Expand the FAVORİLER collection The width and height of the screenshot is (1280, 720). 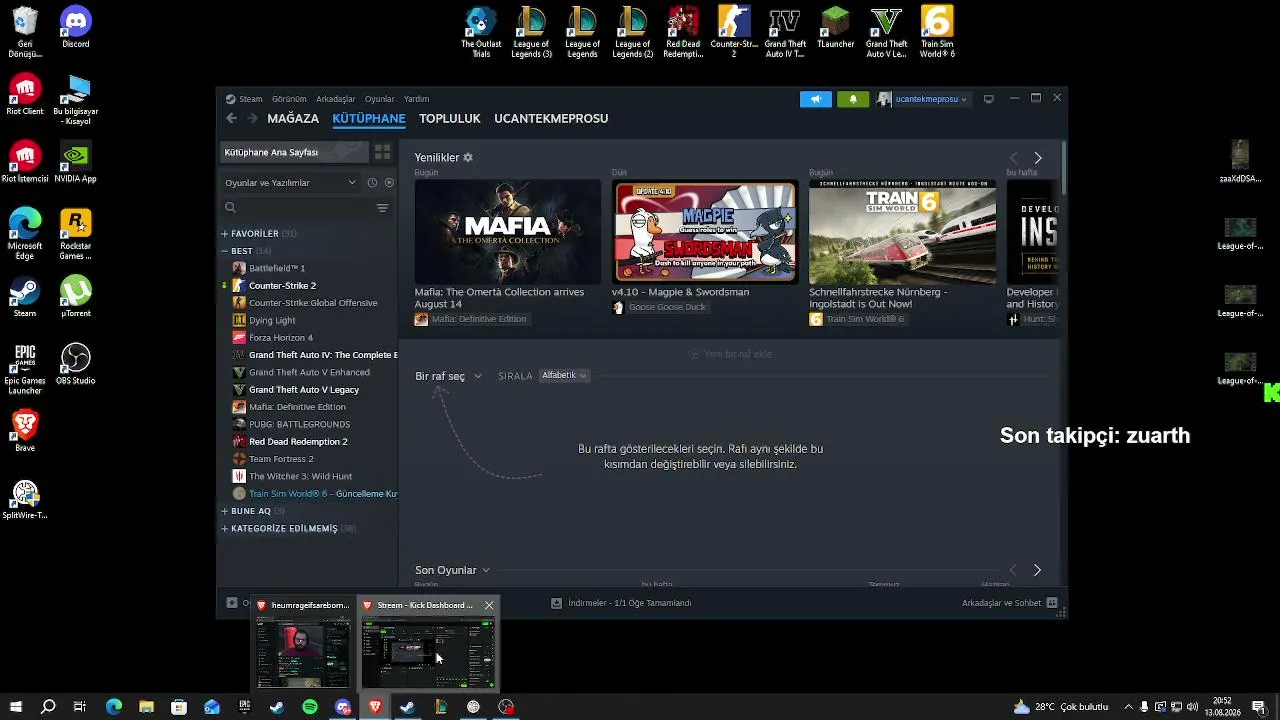(225, 233)
